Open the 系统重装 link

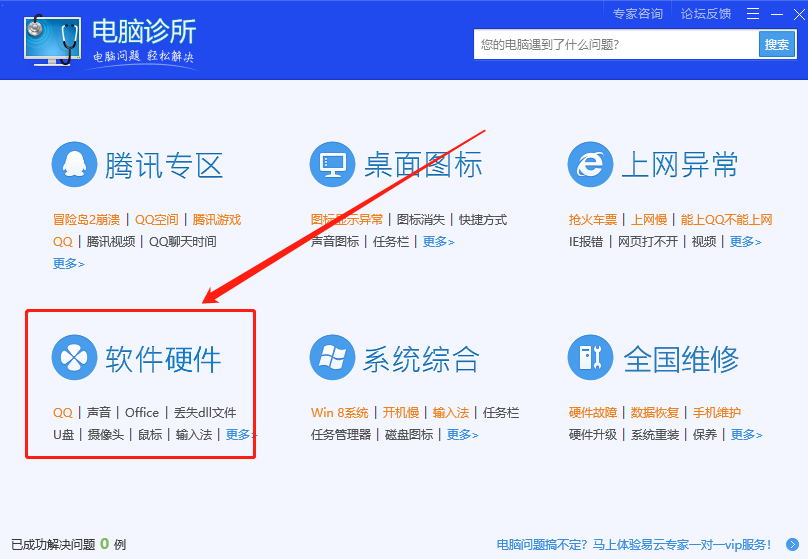tap(655, 434)
